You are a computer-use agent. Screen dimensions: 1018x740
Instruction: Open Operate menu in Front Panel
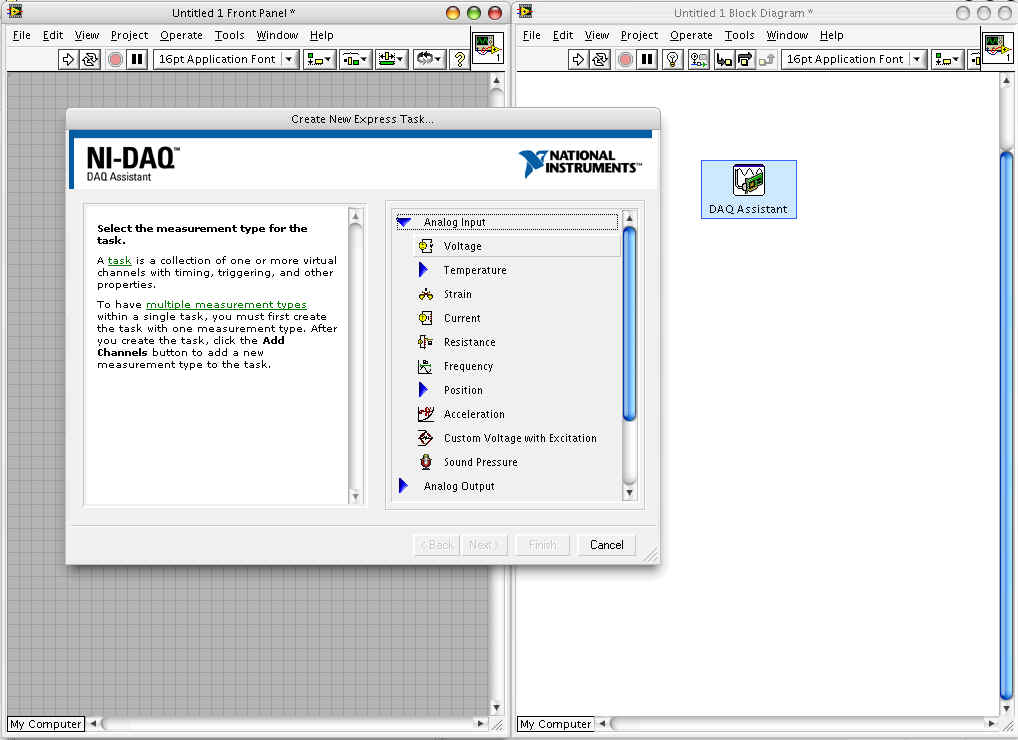181,35
